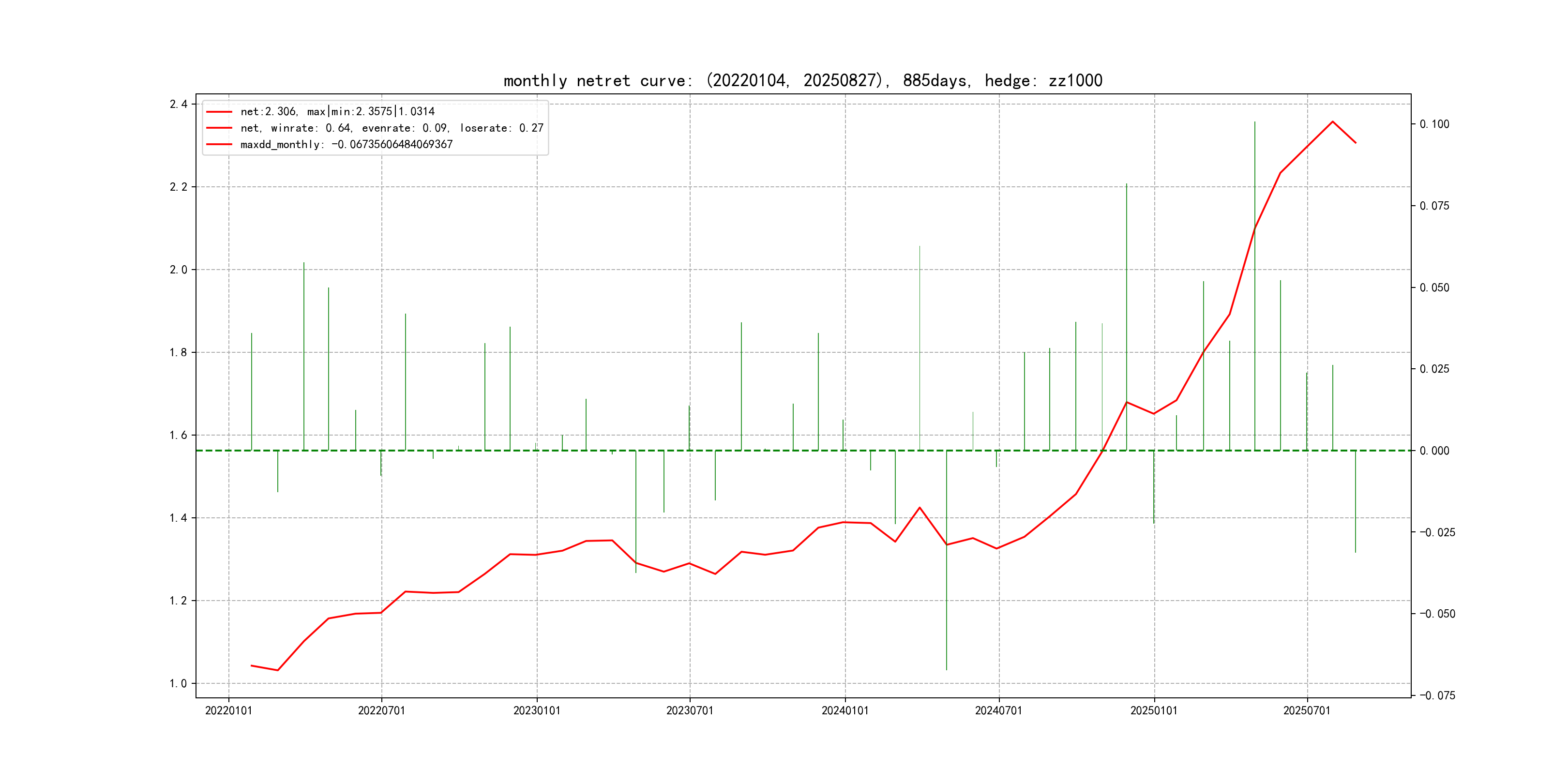Click the 20230101 x-axis date label
This screenshot has width=1568, height=784.
pos(537,711)
